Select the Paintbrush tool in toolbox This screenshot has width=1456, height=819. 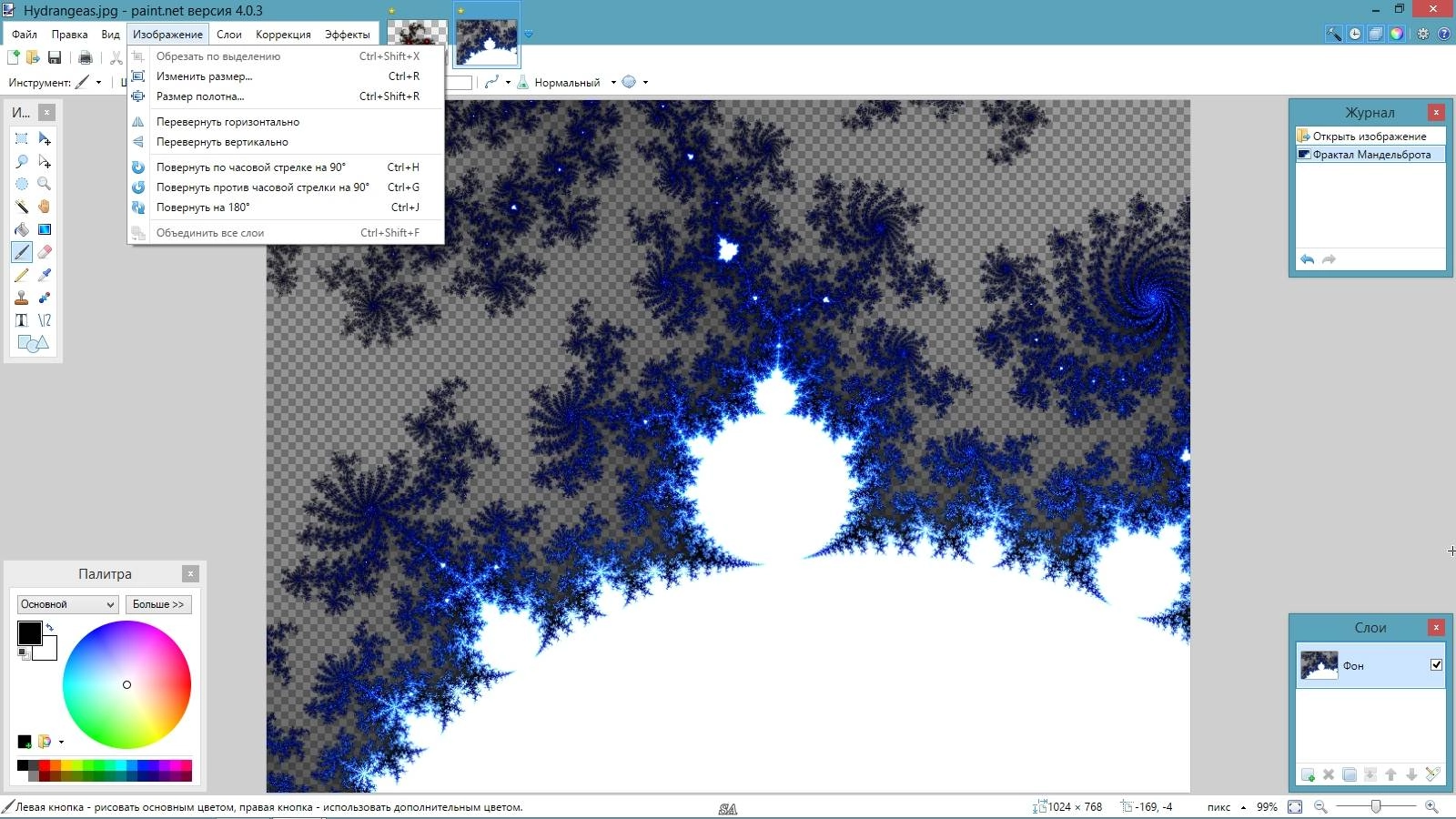point(22,252)
